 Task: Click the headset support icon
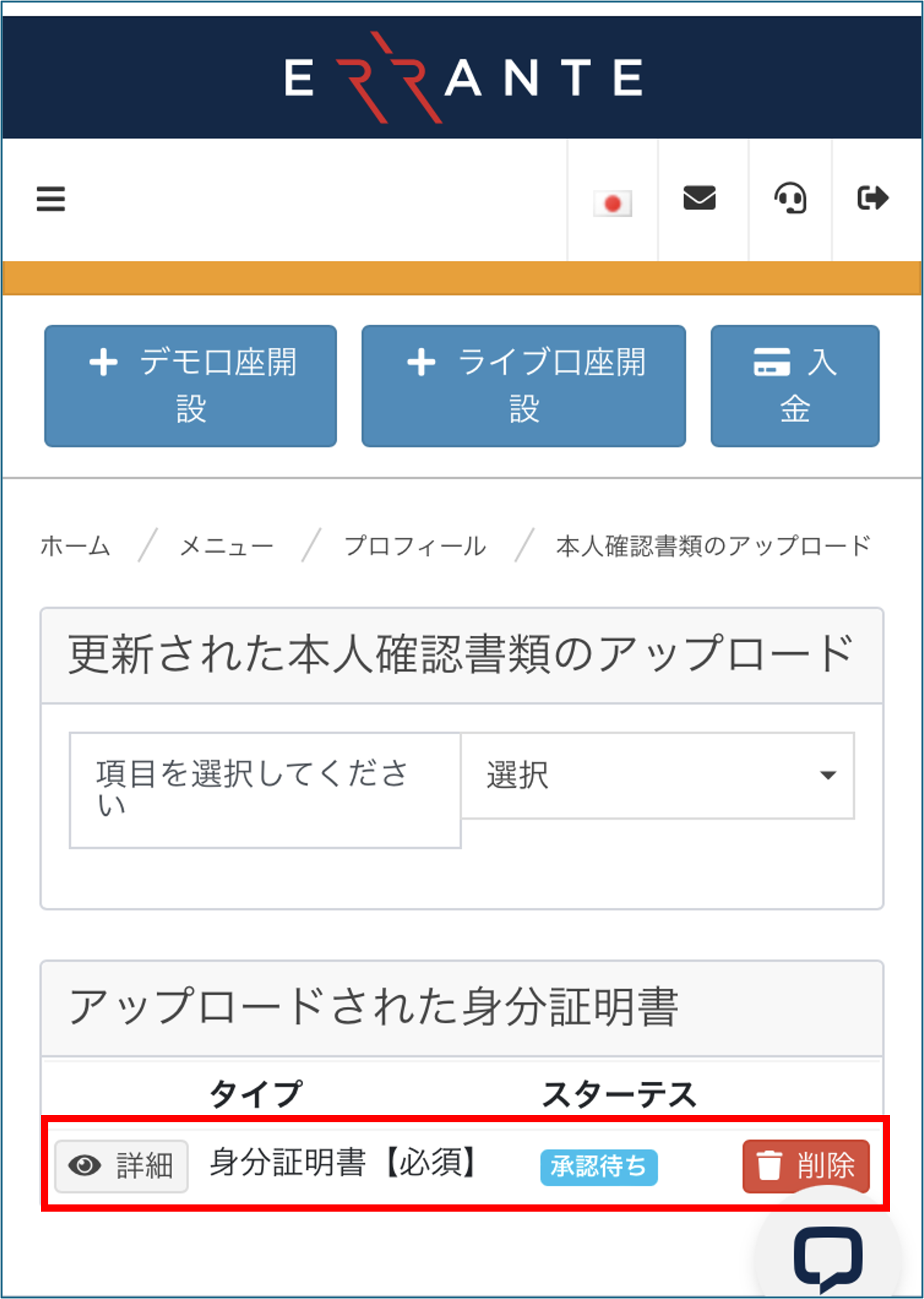tap(790, 198)
